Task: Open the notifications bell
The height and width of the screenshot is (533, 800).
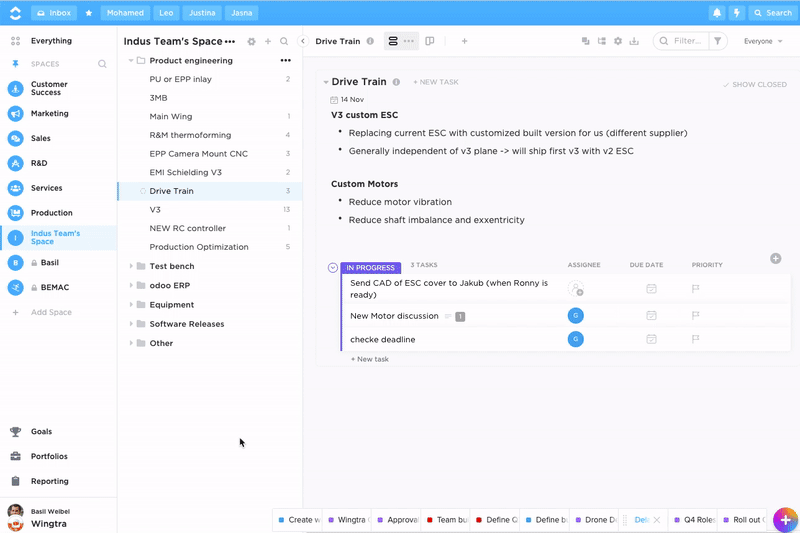Action: point(717,13)
